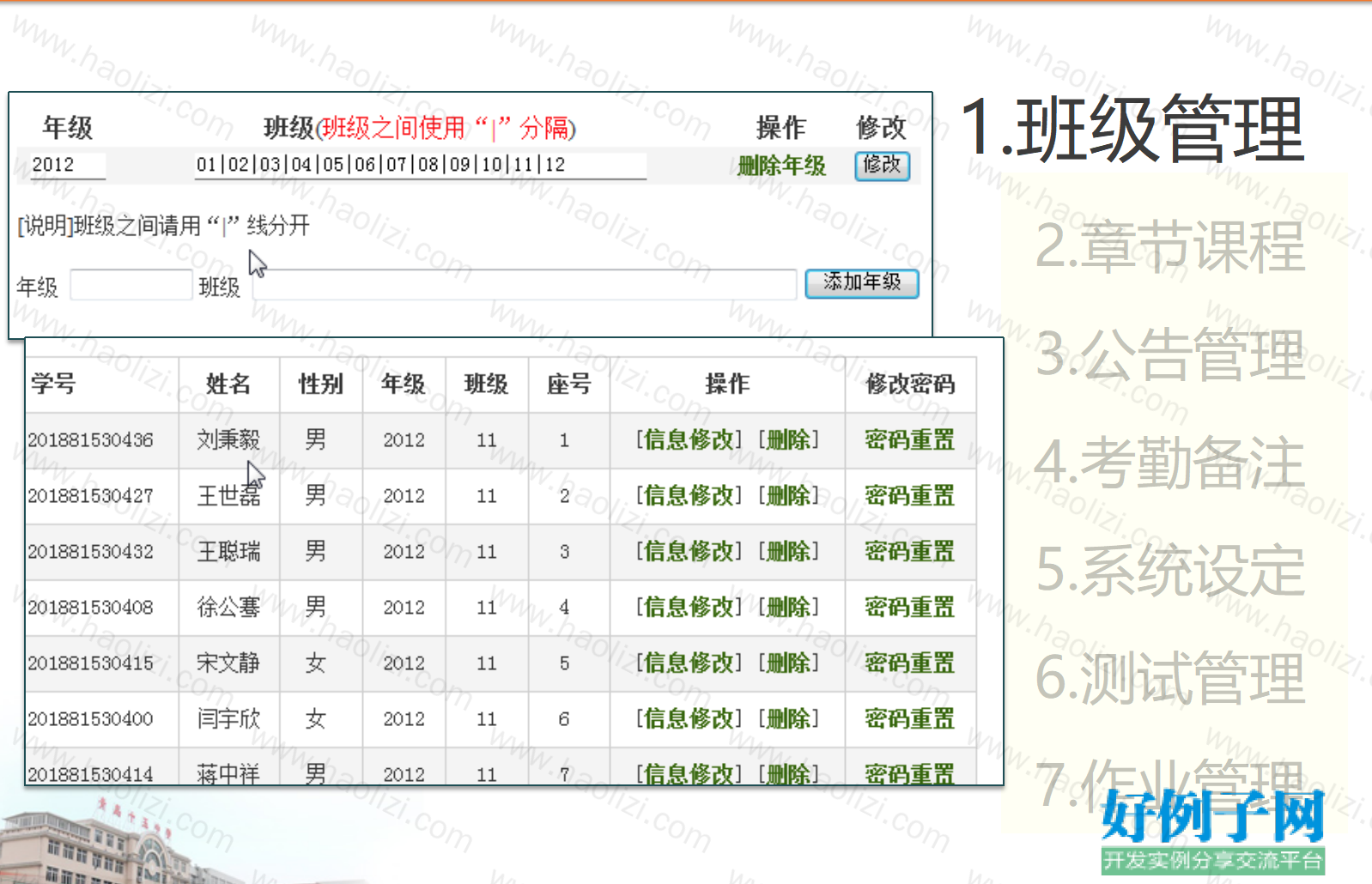Click the 修改 button for grade 2012
The width and height of the screenshot is (1372, 884).
tap(882, 166)
